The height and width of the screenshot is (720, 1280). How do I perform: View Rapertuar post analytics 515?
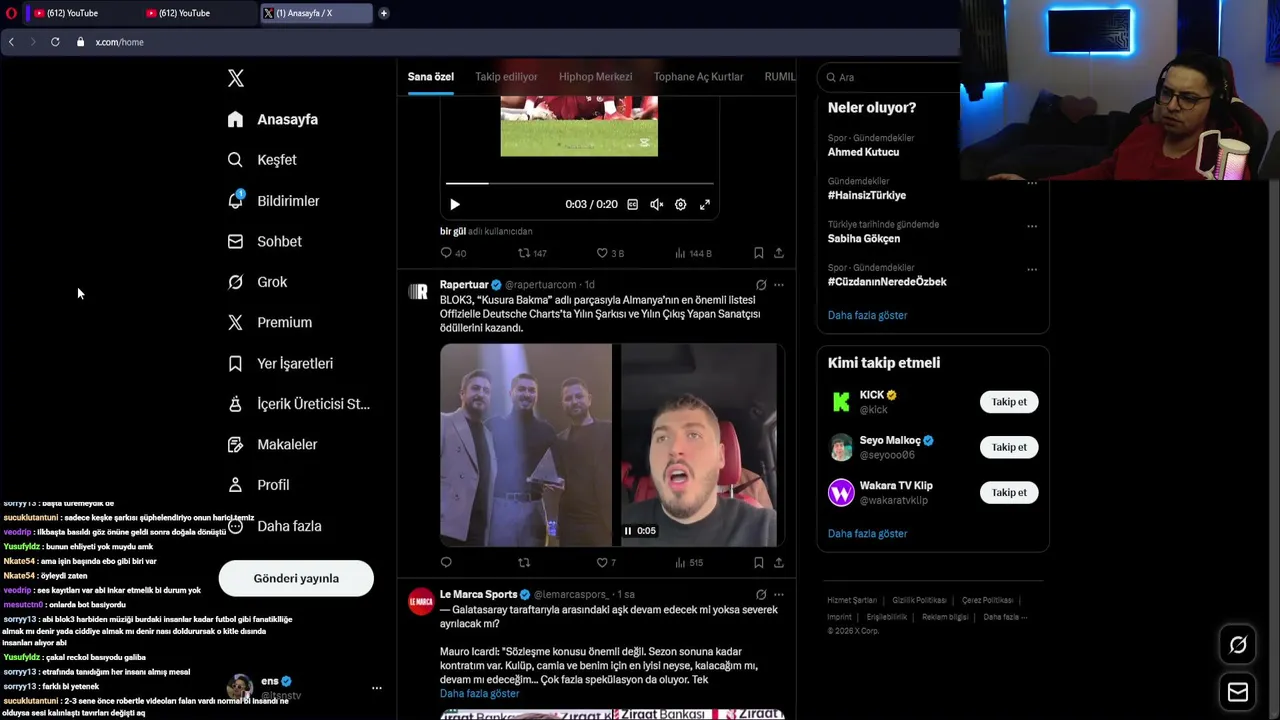click(x=689, y=562)
